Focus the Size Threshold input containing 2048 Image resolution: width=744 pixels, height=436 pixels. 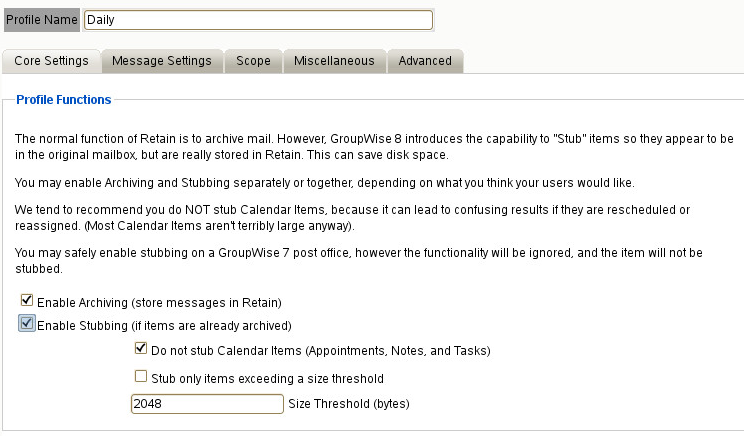pyautogui.click(x=207, y=404)
